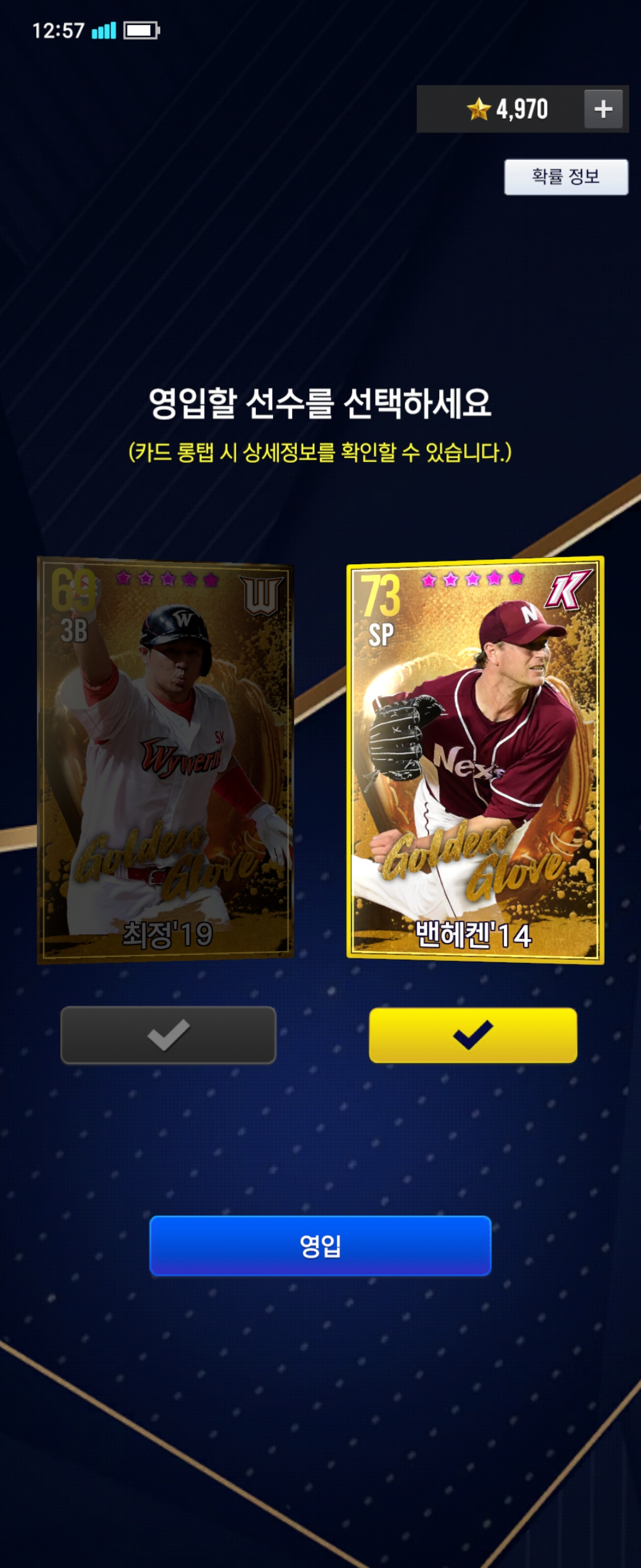The height and width of the screenshot is (1568, 641).
Task: Open 확률 정보 probability info
Action: pyautogui.click(x=566, y=177)
